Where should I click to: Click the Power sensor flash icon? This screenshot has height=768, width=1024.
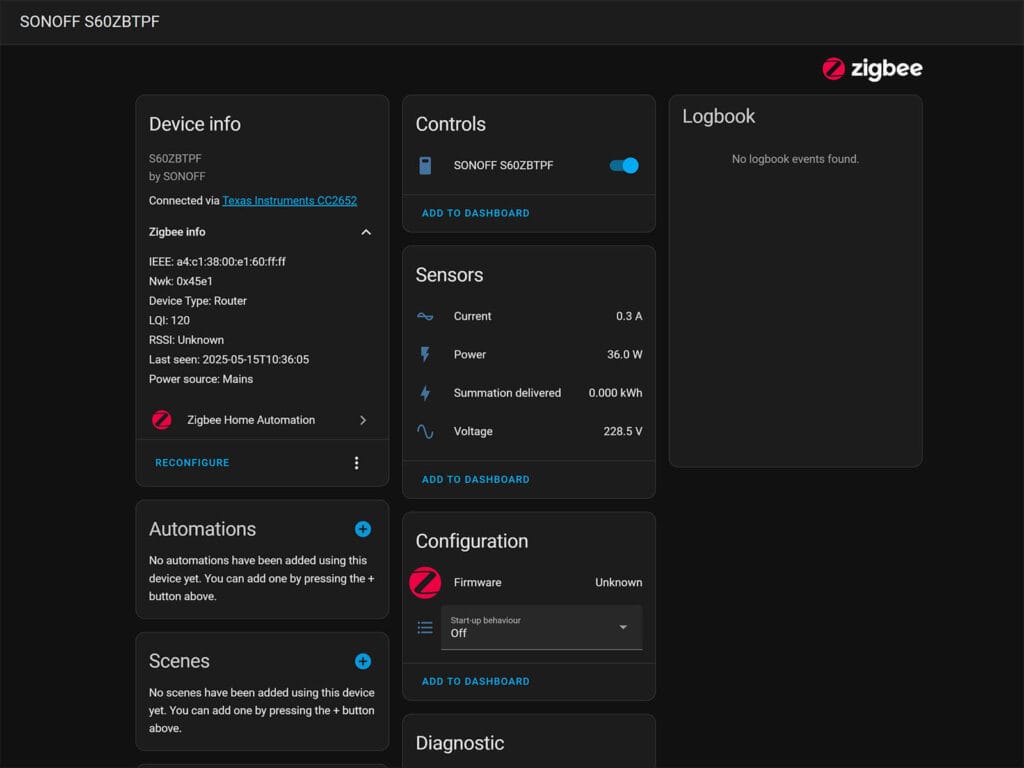(x=425, y=355)
